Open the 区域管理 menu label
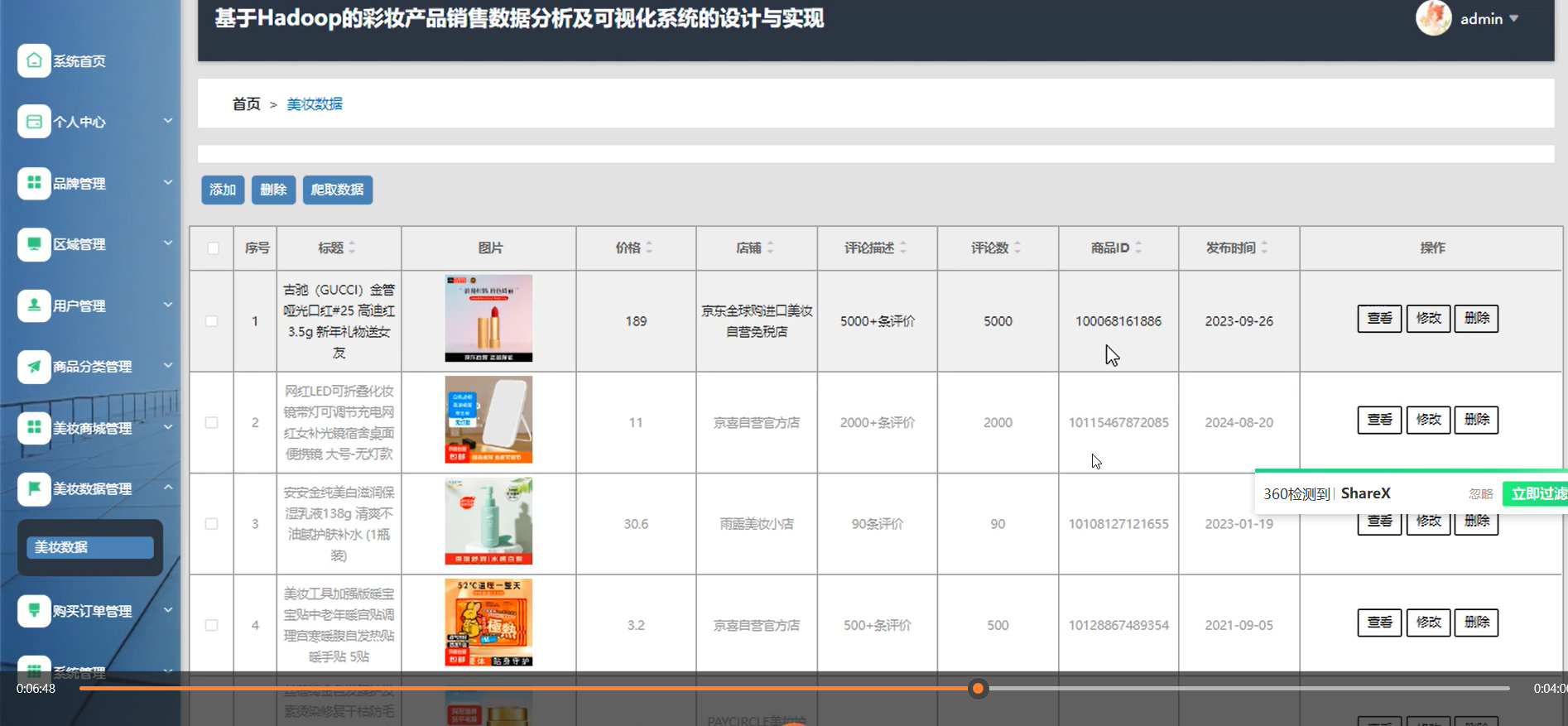Screen dimensions: 1568x726 pyautogui.click(x=79, y=245)
